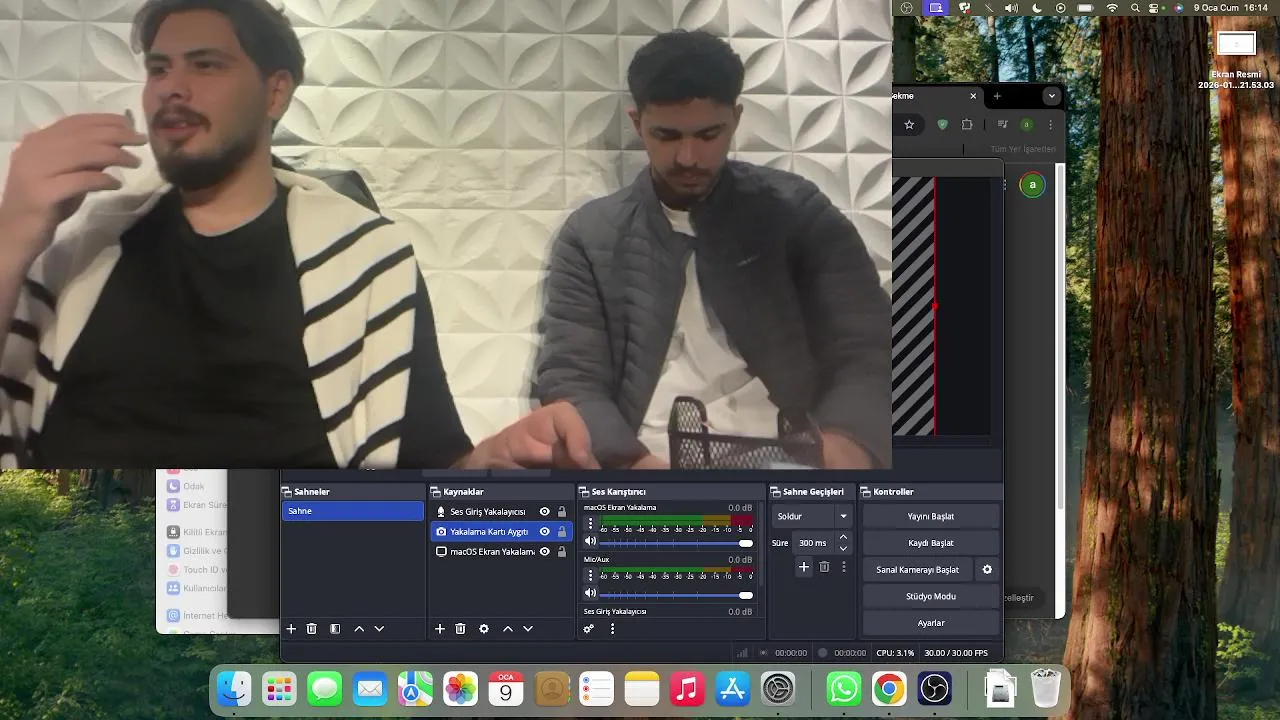This screenshot has width=1280, height=720.
Task: Open source properties gear in Kaynaklar
Action: (484, 629)
